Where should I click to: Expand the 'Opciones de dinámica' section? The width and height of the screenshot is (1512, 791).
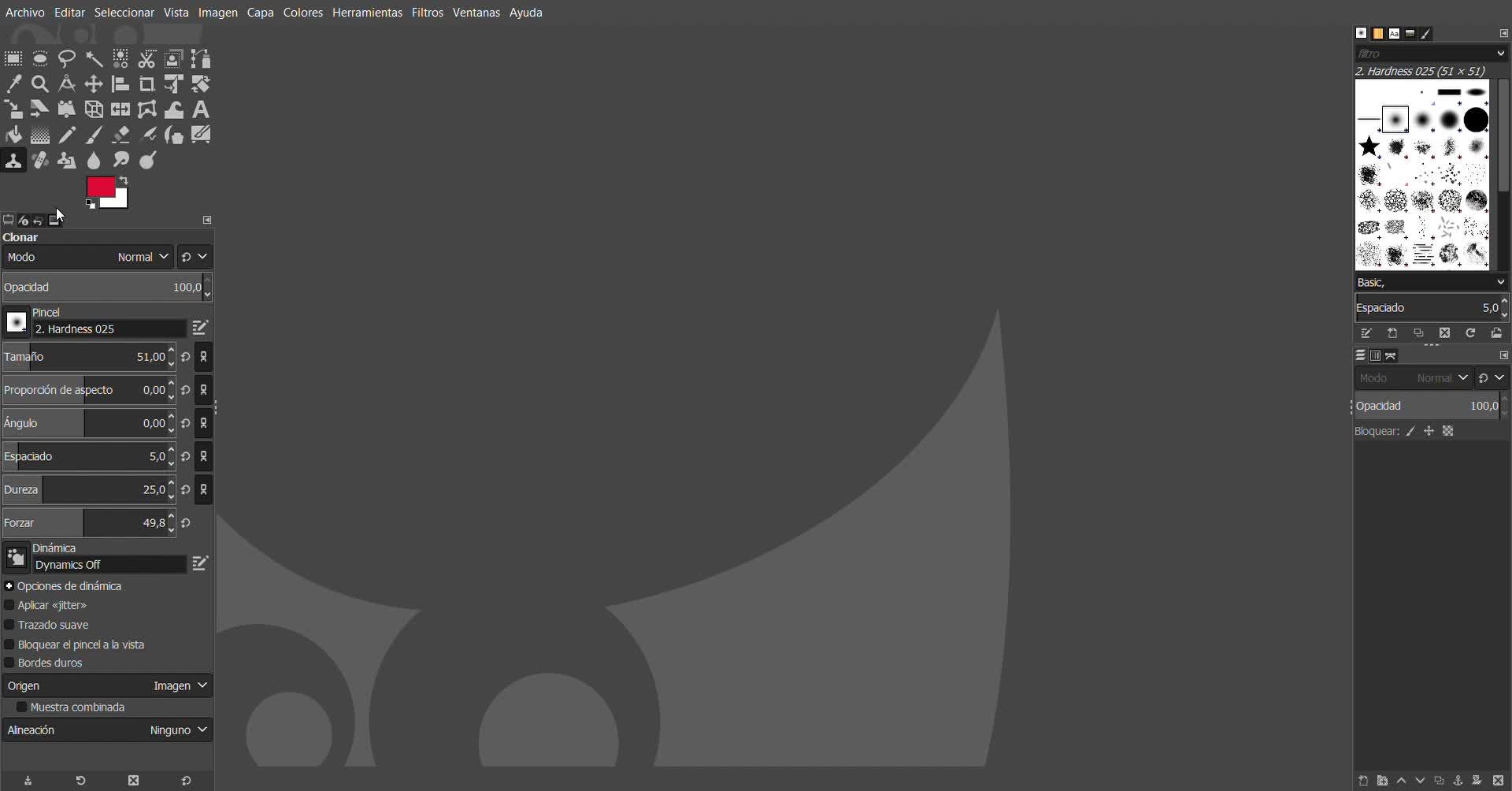click(x=9, y=586)
